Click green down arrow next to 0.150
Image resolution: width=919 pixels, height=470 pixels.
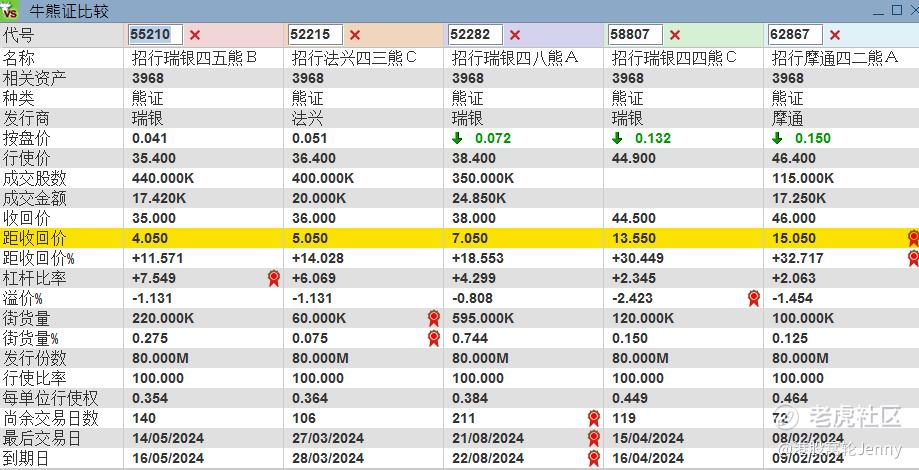tap(777, 138)
